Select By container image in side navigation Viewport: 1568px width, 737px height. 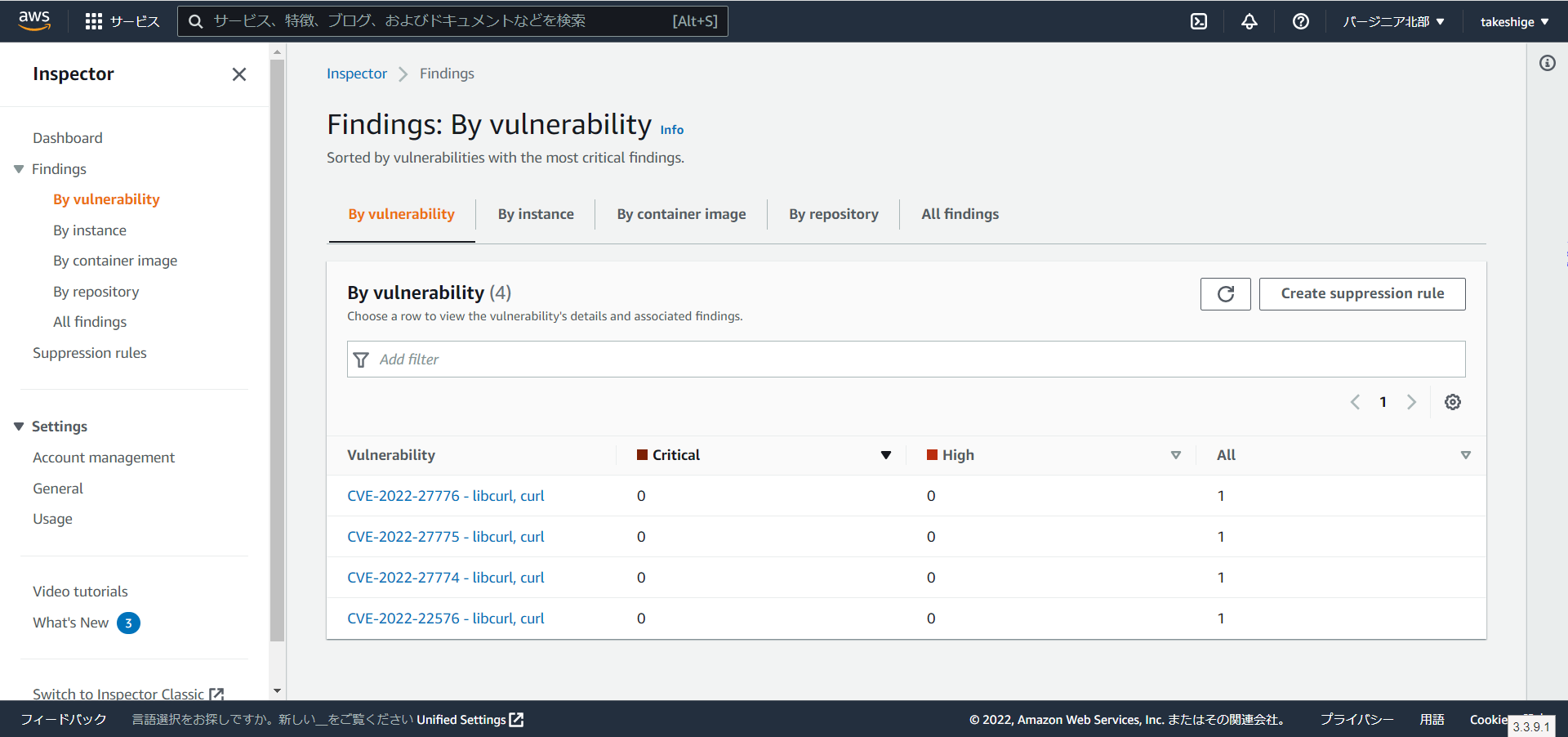[x=115, y=261]
